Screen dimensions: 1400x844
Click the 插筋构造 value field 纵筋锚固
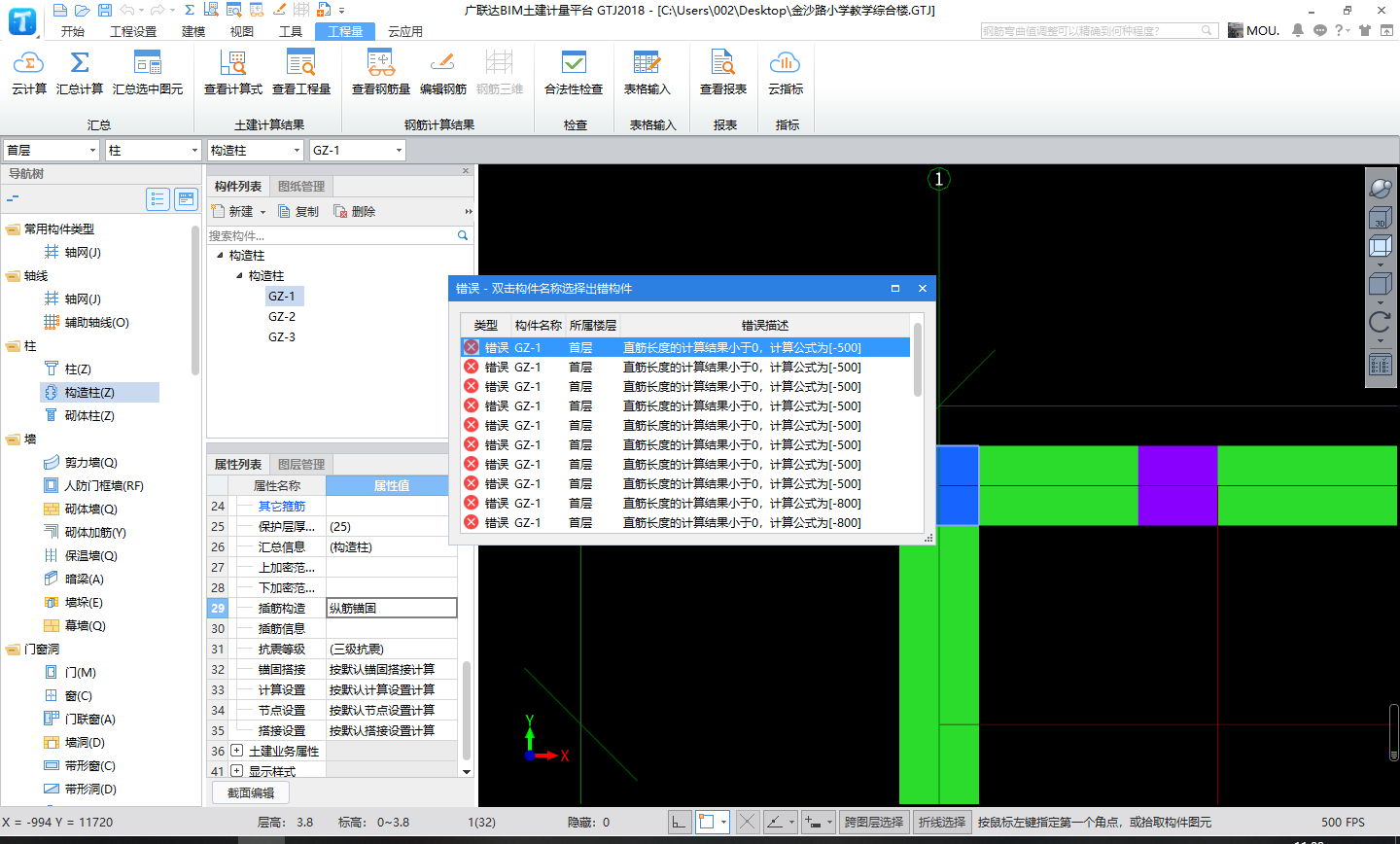392,608
